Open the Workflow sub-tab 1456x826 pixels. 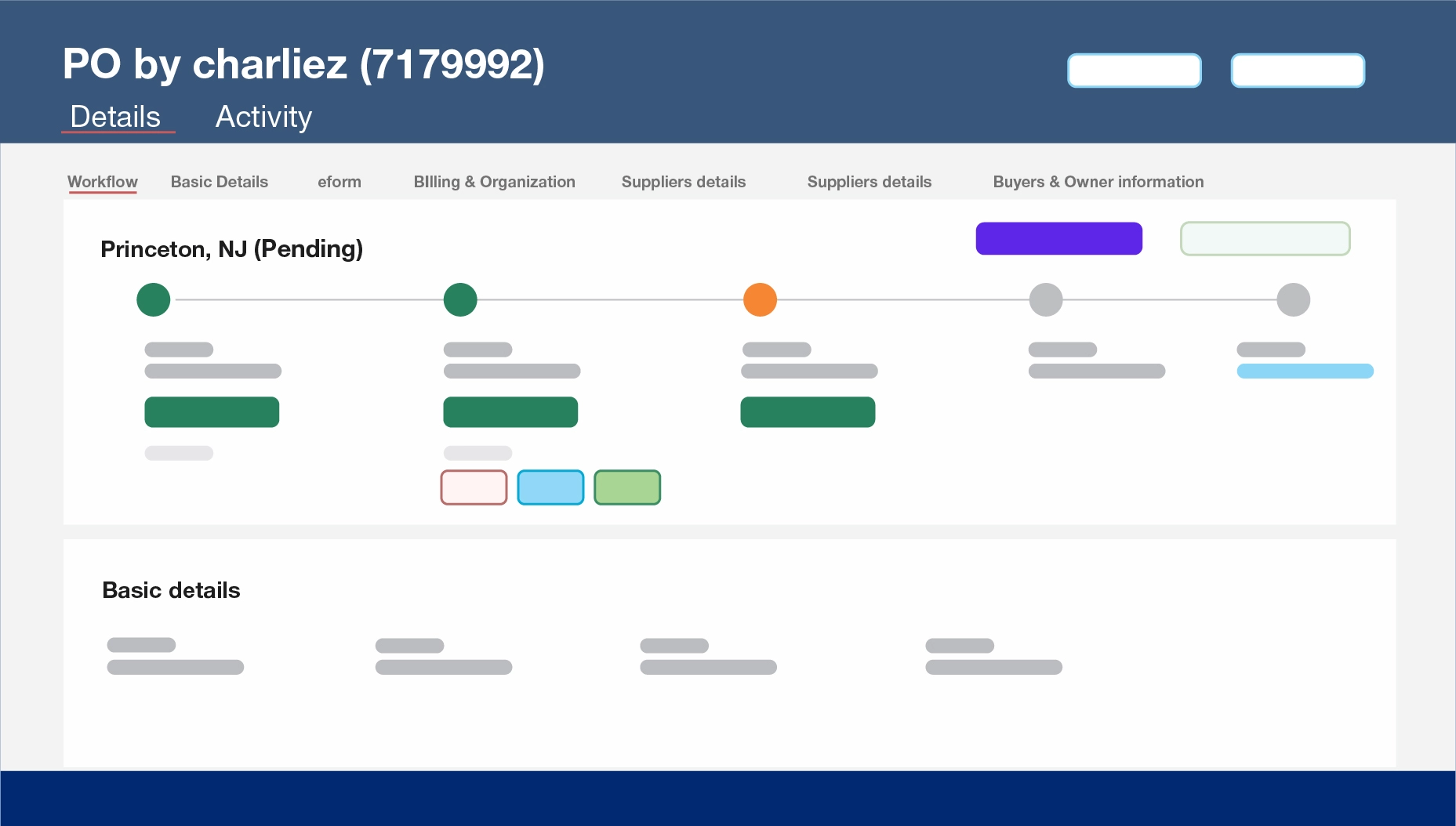click(103, 182)
